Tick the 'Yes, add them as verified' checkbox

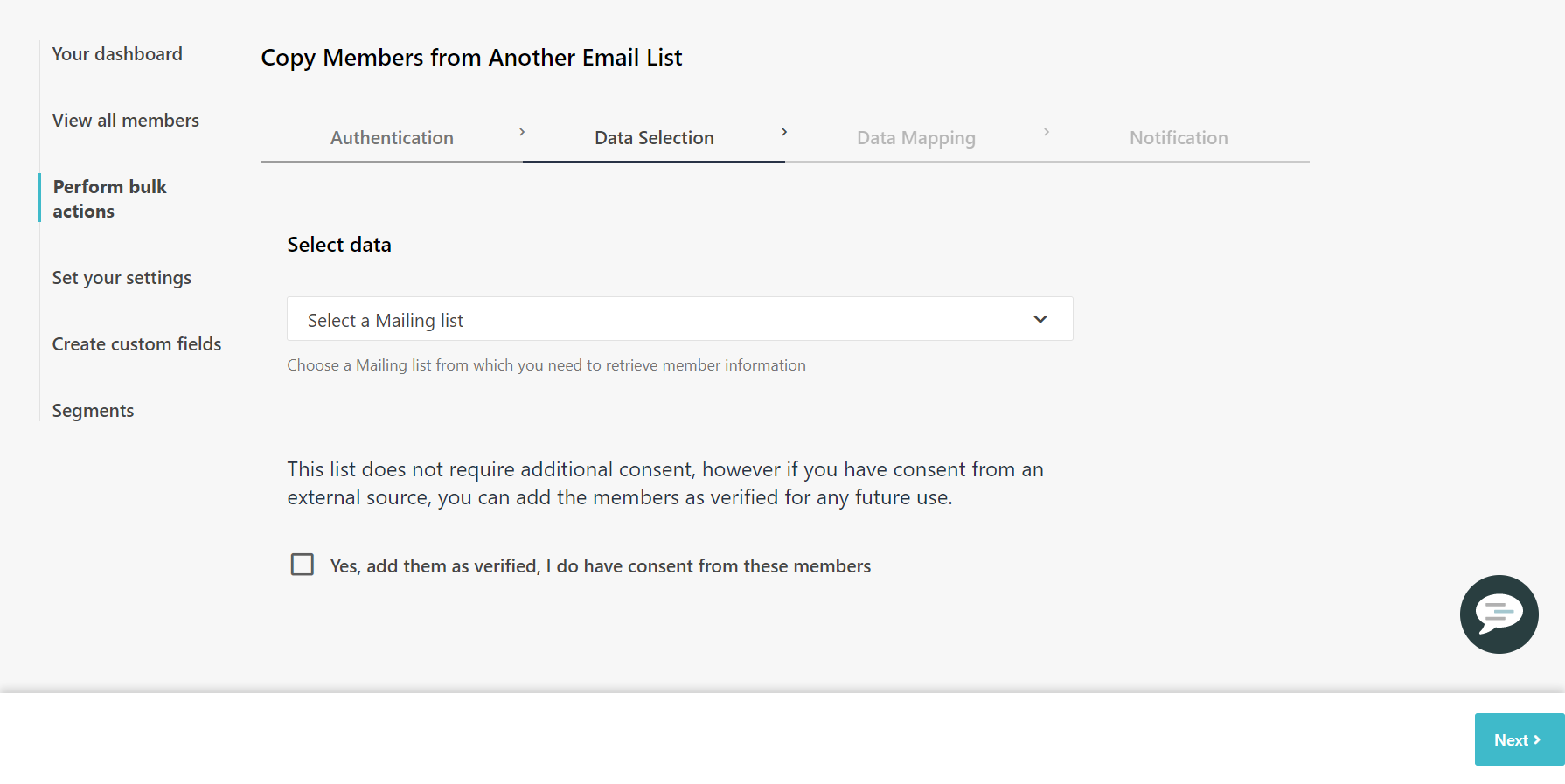(x=303, y=565)
